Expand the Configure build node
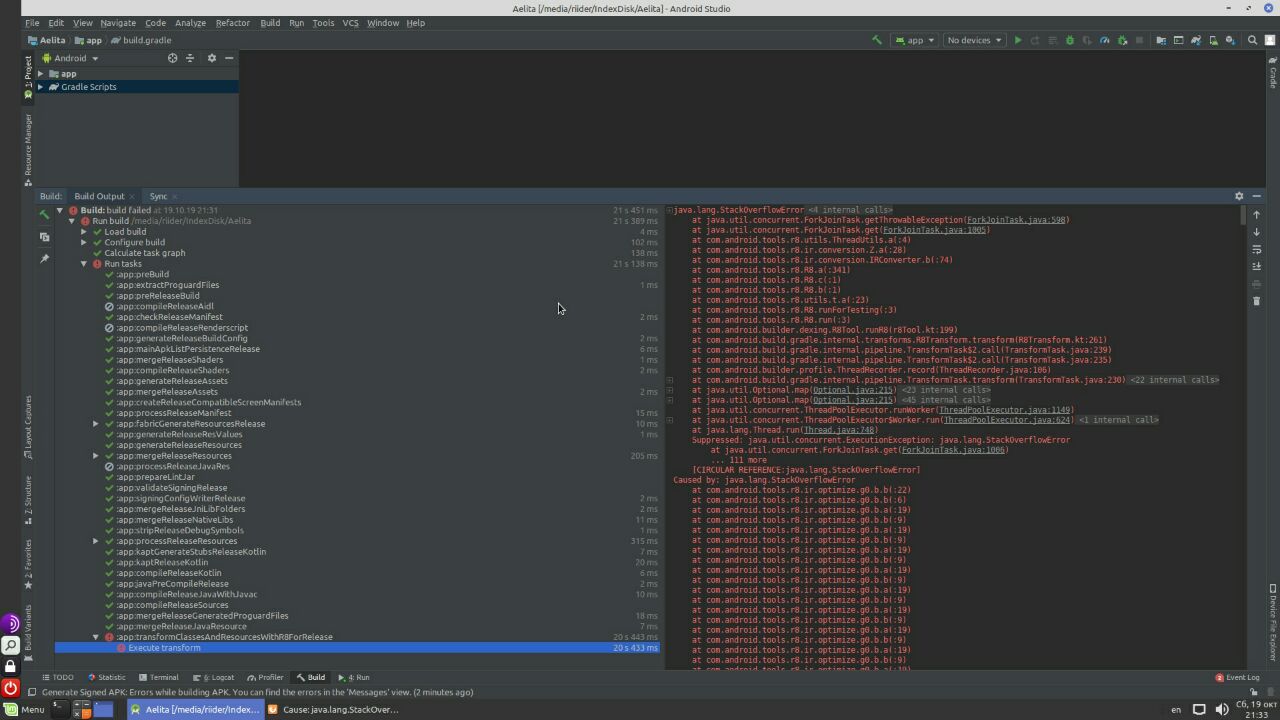The image size is (1280, 720). point(84,242)
